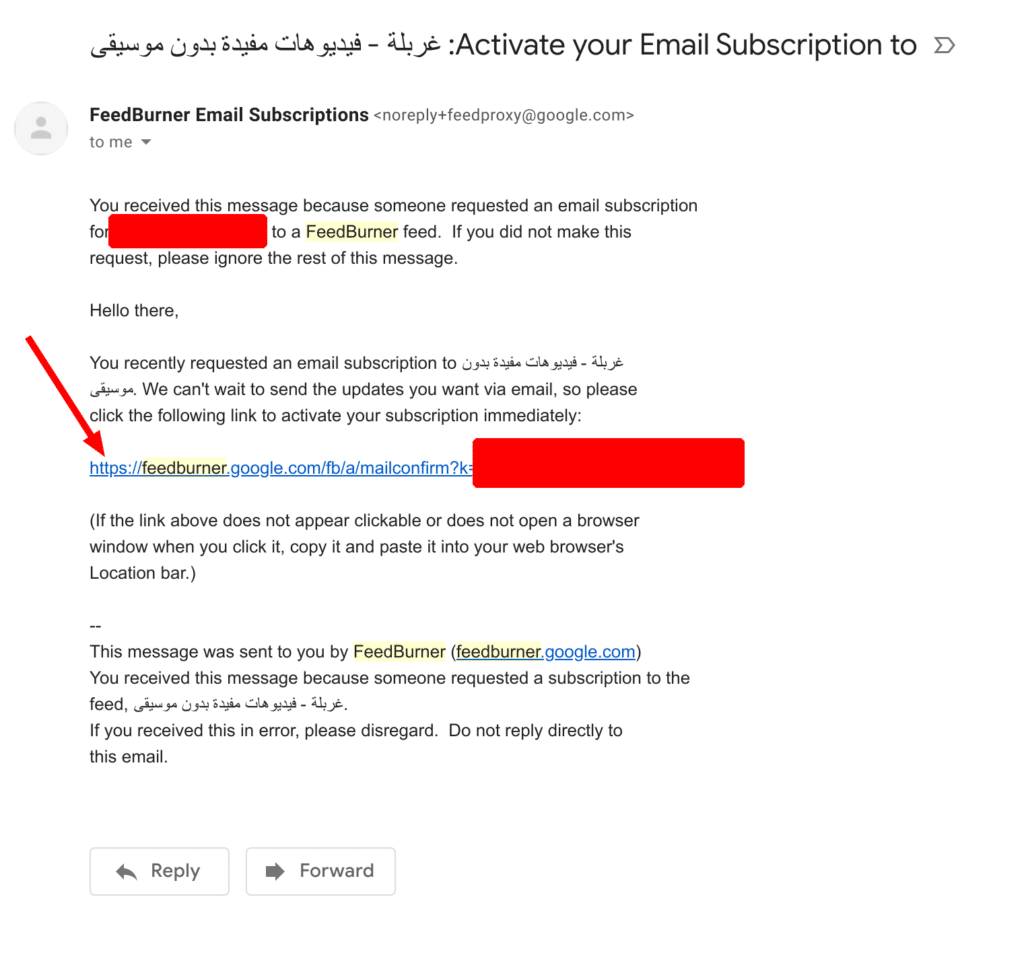
Task: Click the red redaction box covering the link key
Action: [608, 463]
